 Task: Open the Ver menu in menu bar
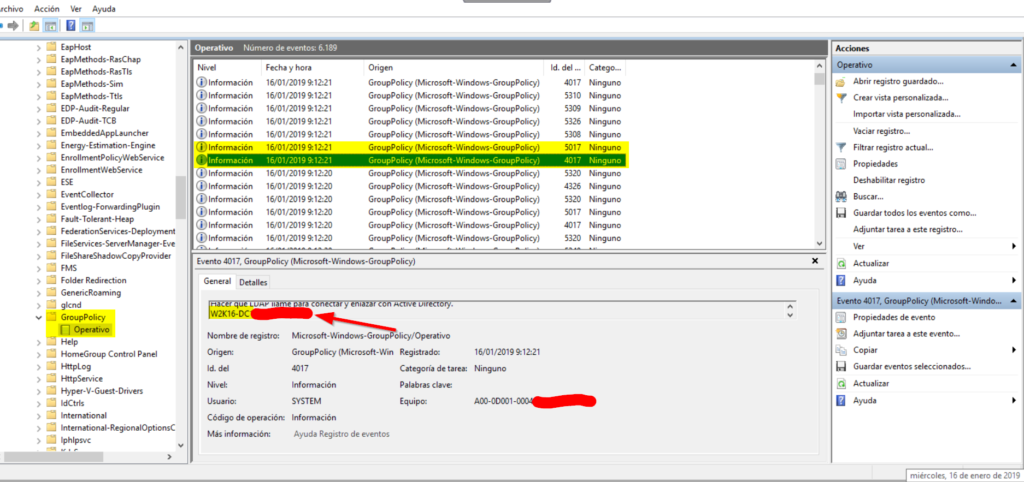(76, 7)
